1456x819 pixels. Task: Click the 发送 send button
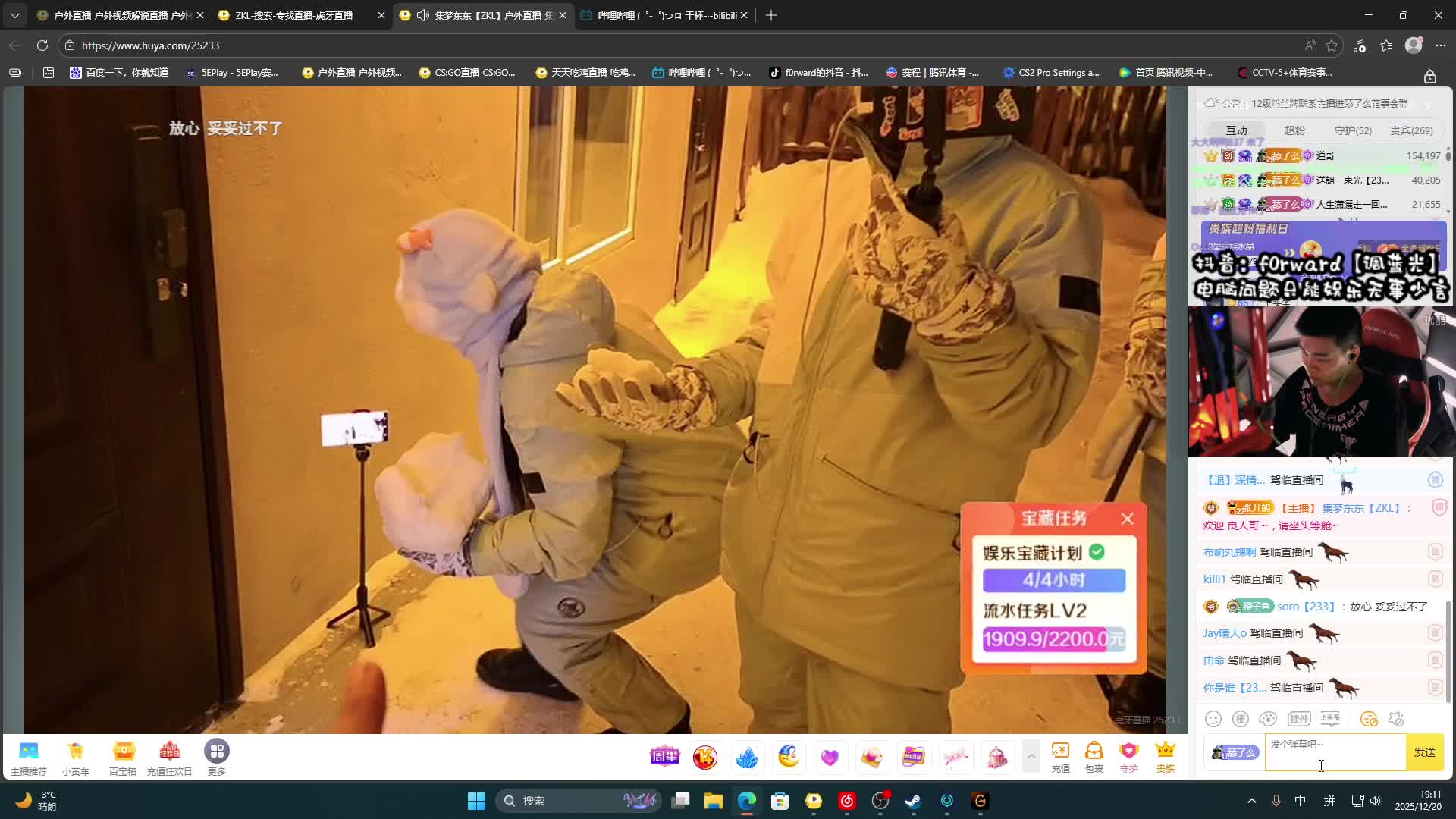(x=1424, y=752)
